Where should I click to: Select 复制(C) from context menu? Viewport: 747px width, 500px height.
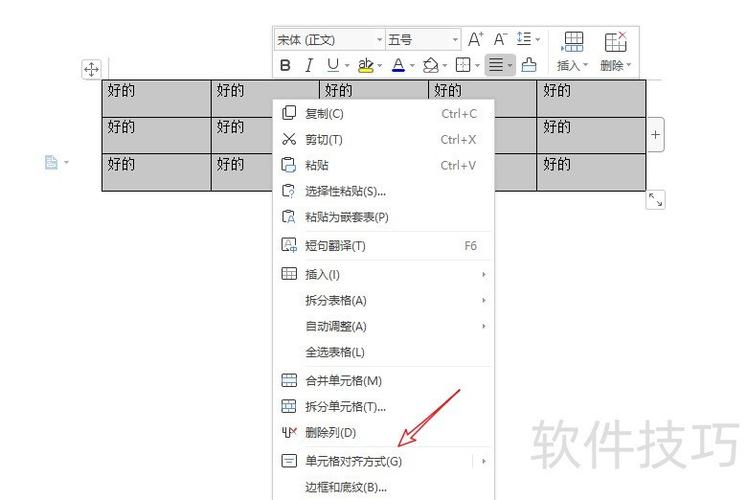[x=384, y=113]
